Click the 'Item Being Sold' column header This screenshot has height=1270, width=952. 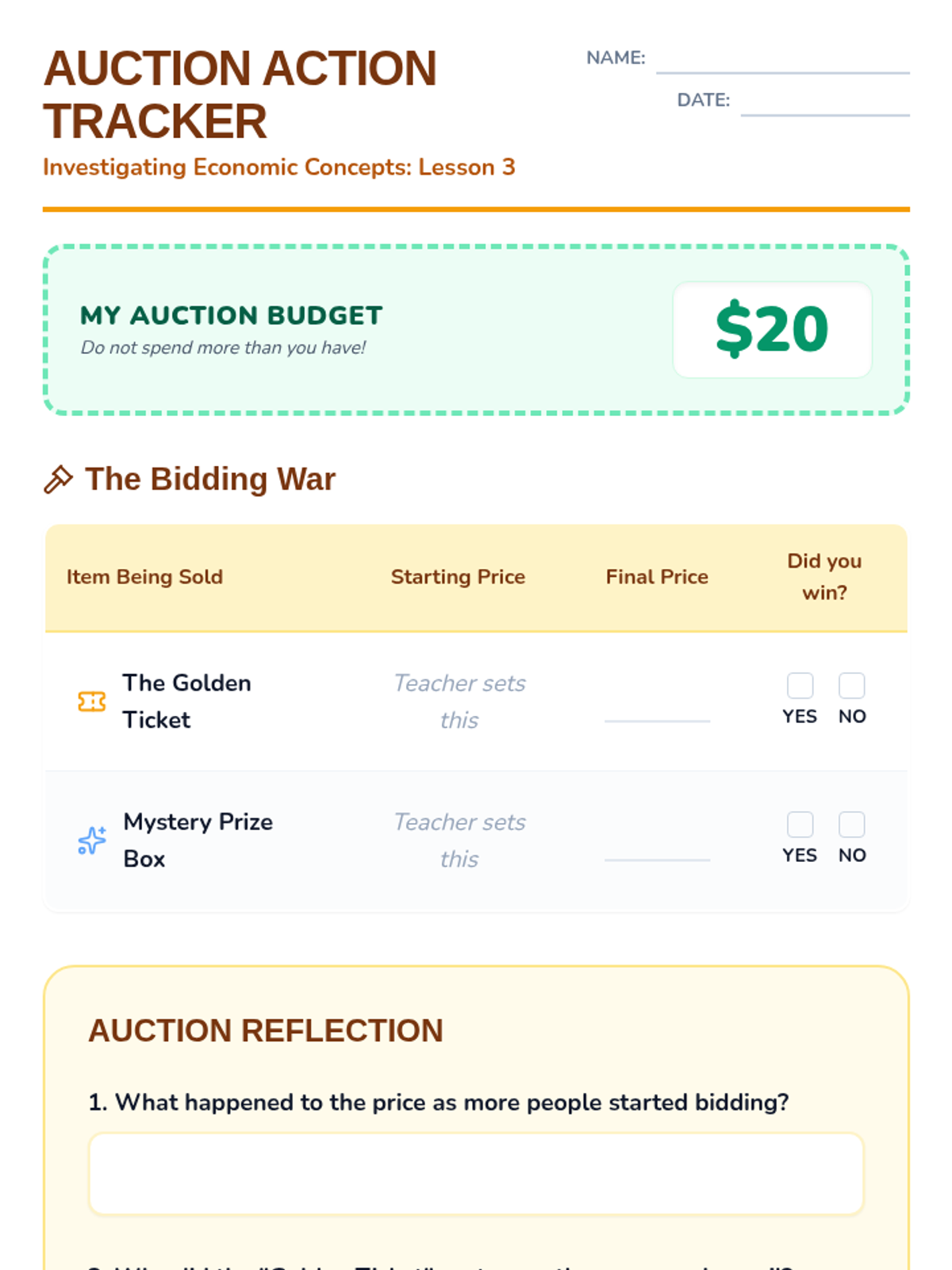click(144, 577)
